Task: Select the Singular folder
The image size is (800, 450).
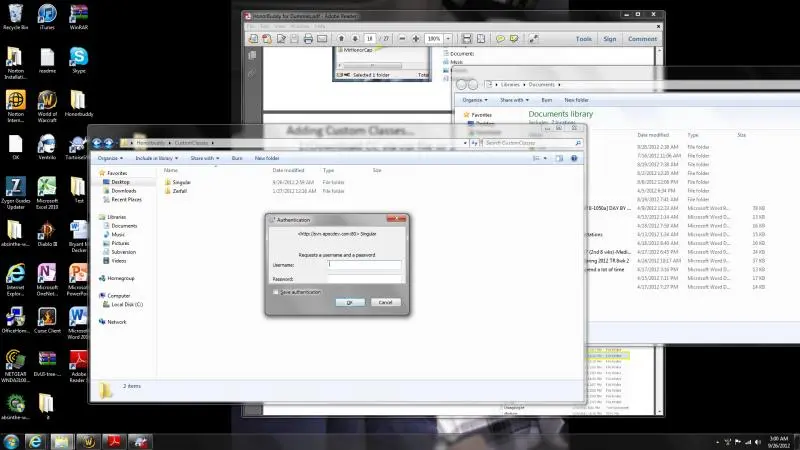Action: click(180, 182)
